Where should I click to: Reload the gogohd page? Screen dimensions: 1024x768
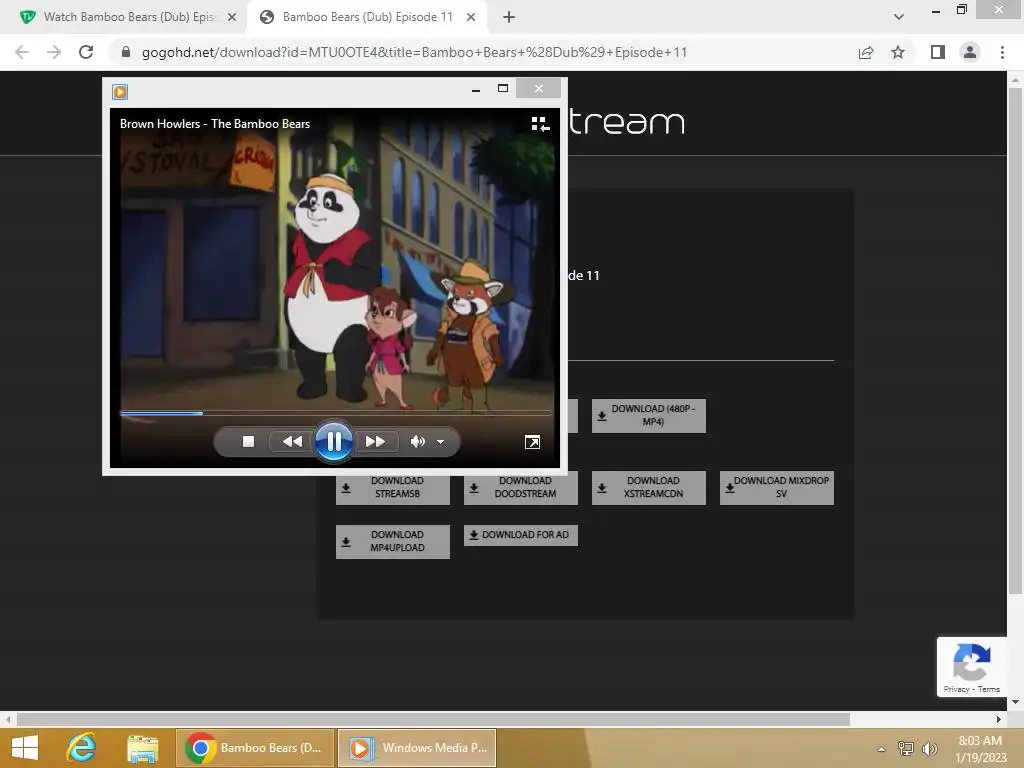click(86, 52)
